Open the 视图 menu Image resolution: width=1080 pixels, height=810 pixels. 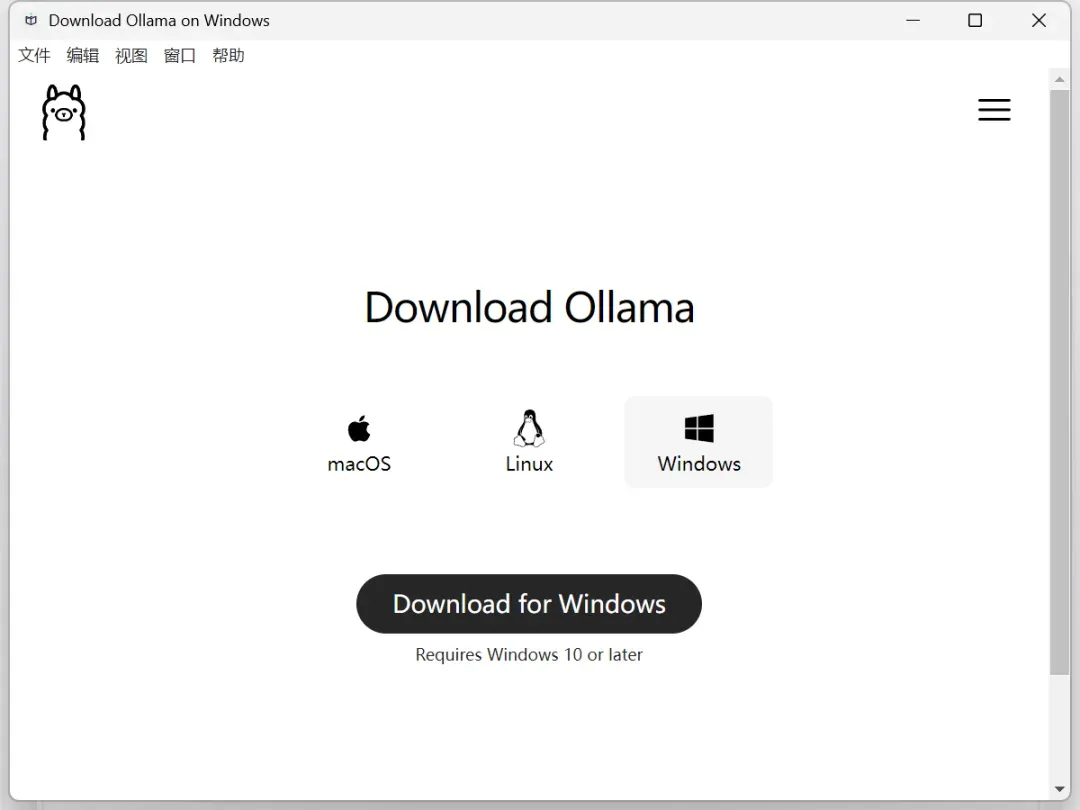click(x=131, y=55)
